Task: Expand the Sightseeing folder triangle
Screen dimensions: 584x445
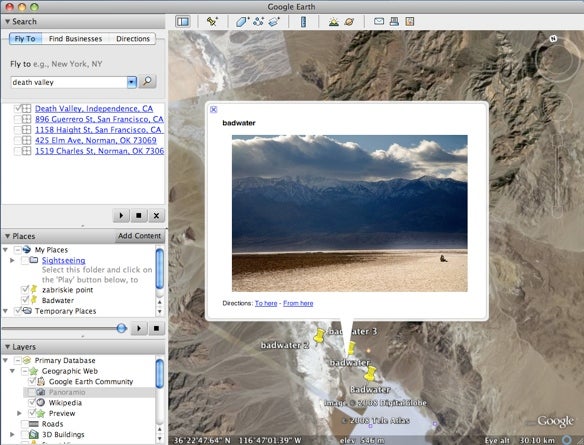Action: click(x=12, y=260)
